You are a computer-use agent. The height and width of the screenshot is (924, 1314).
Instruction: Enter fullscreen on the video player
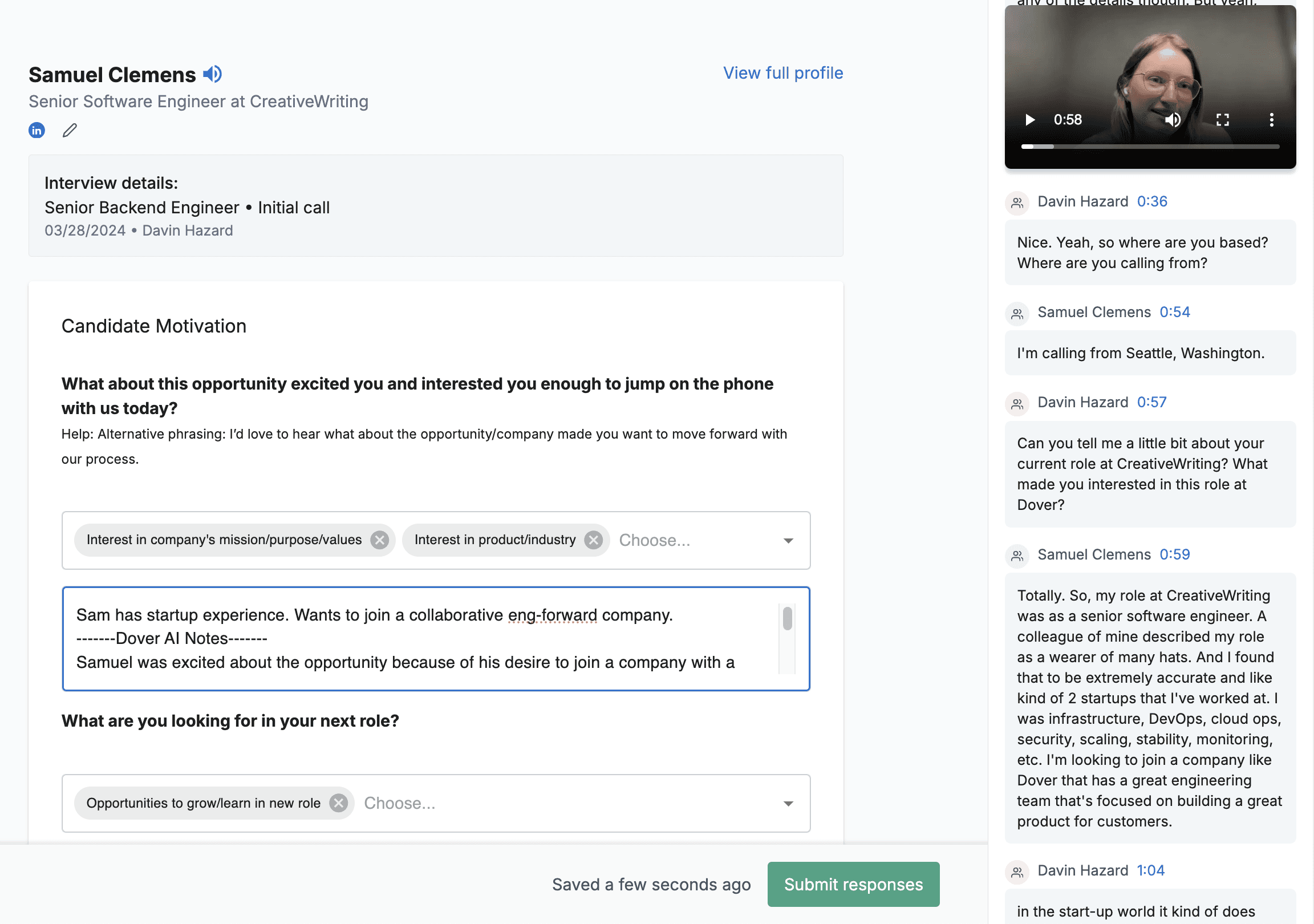pos(1222,120)
